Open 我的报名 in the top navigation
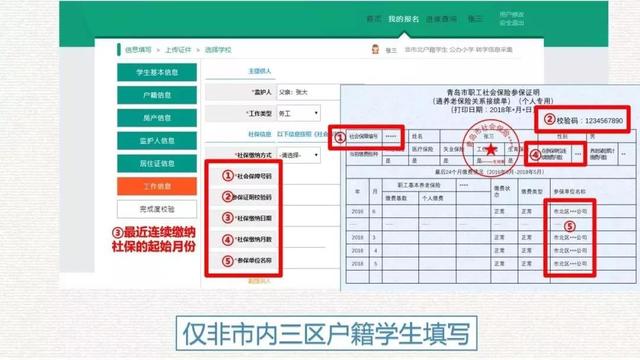This screenshot has width=640, height=360. click(x=403, y=19)
